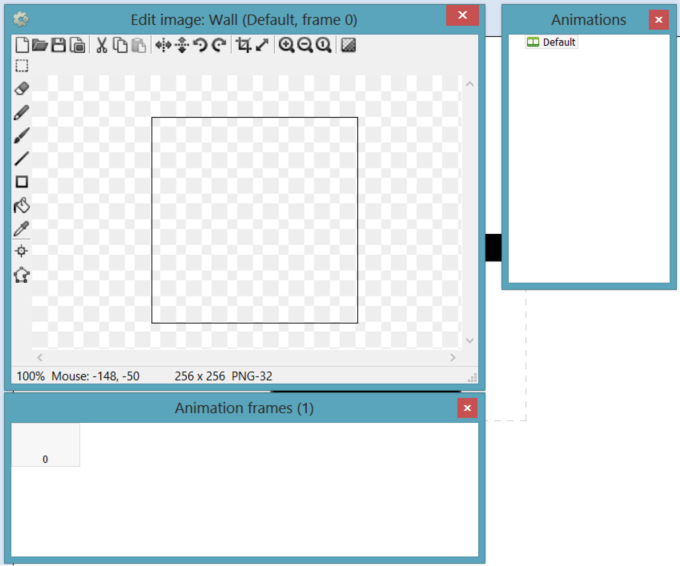Mirror the image horizontally

163,45
